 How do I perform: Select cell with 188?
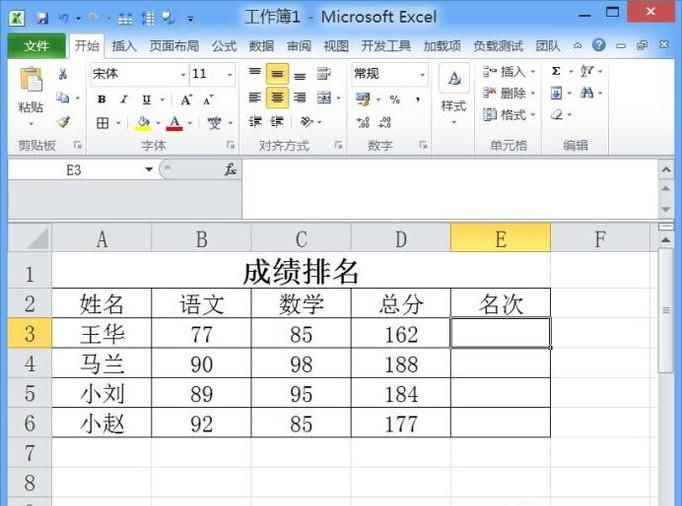(x=401, y=363)
